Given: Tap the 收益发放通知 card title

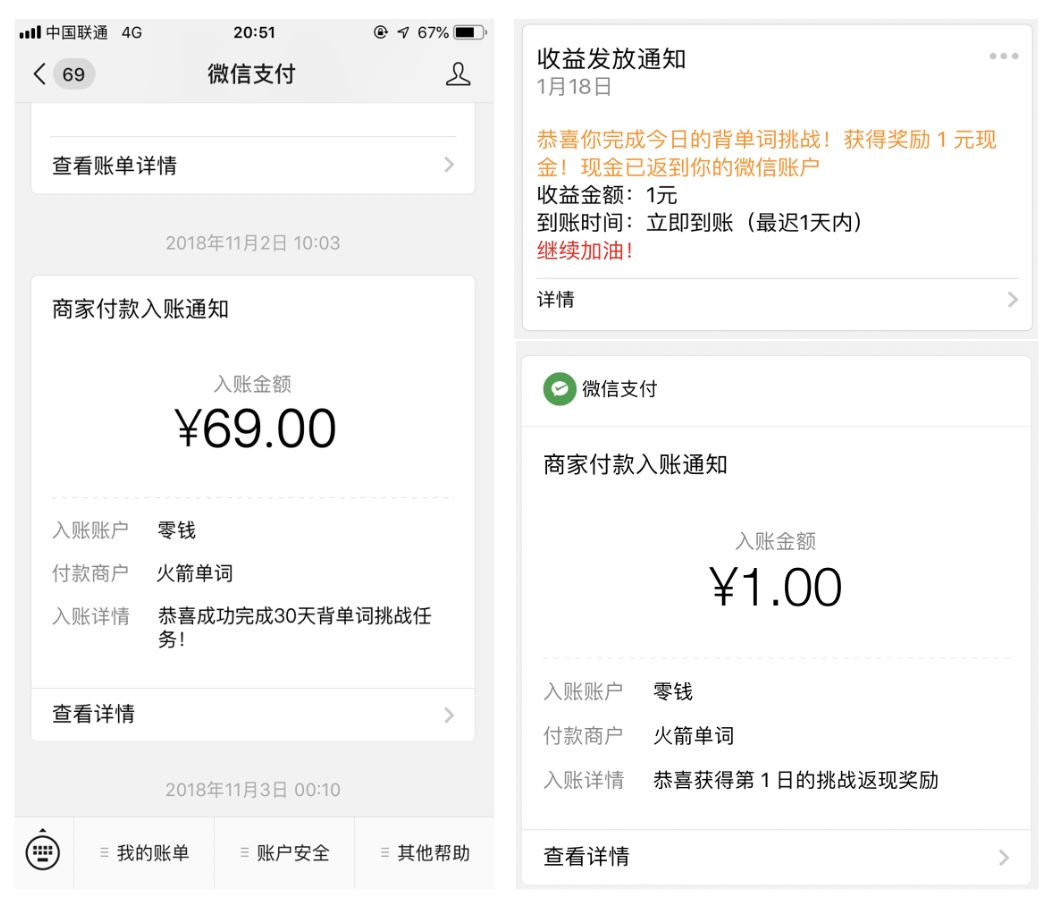Looking at the screenshot, I should click(611, 59).
